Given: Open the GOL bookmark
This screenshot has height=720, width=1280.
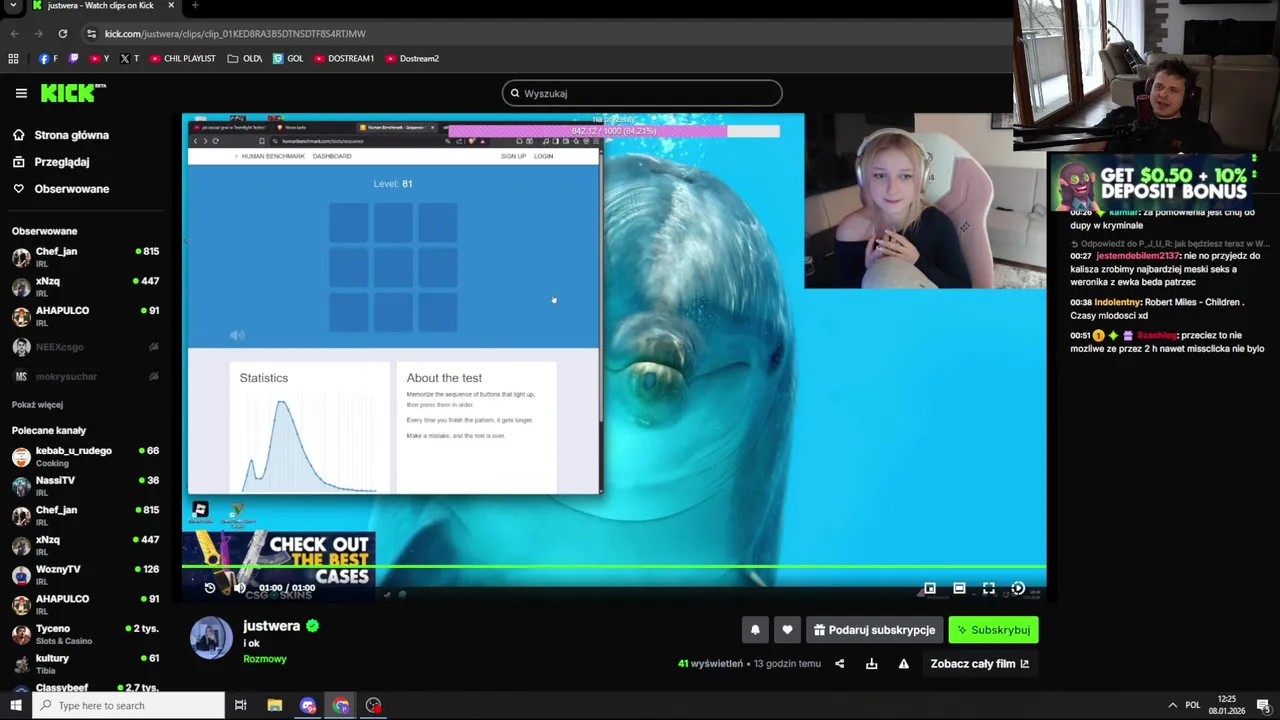Looking at the screenshot, I should [288, 59].
